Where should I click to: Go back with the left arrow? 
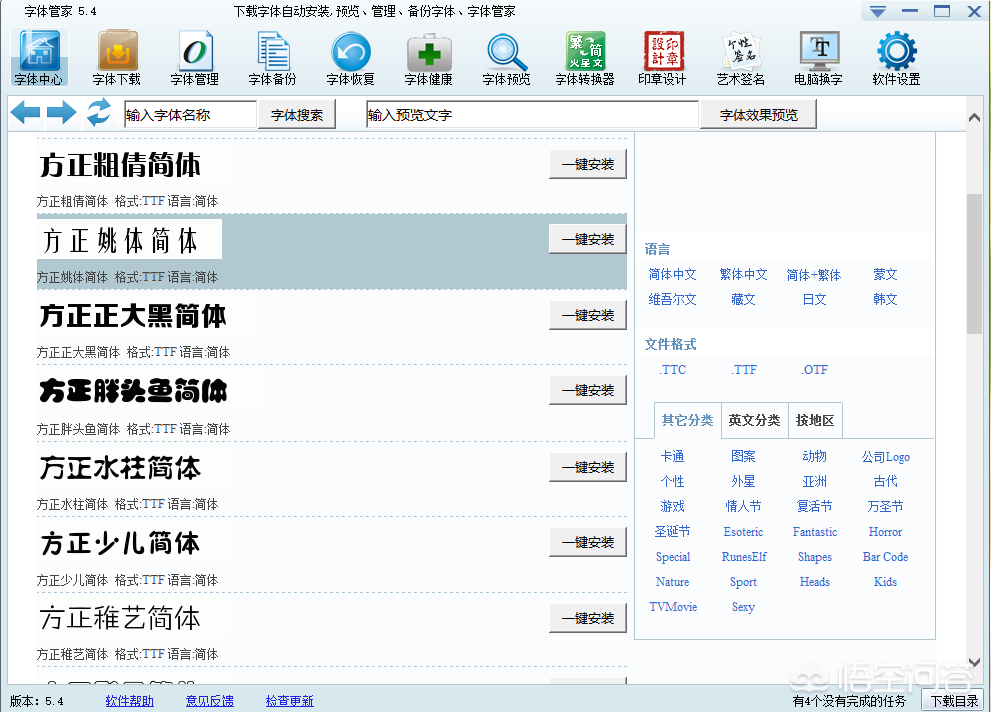[25, 113]
